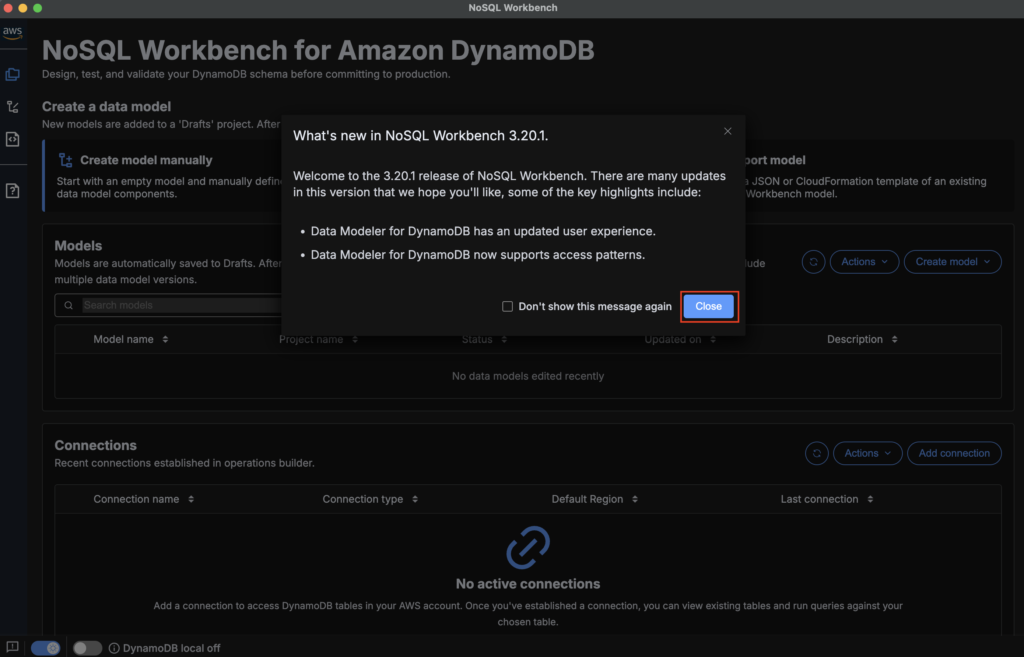Click the Close button in dialog
The width and height of the screenshot is (1024, 657).
708,307
